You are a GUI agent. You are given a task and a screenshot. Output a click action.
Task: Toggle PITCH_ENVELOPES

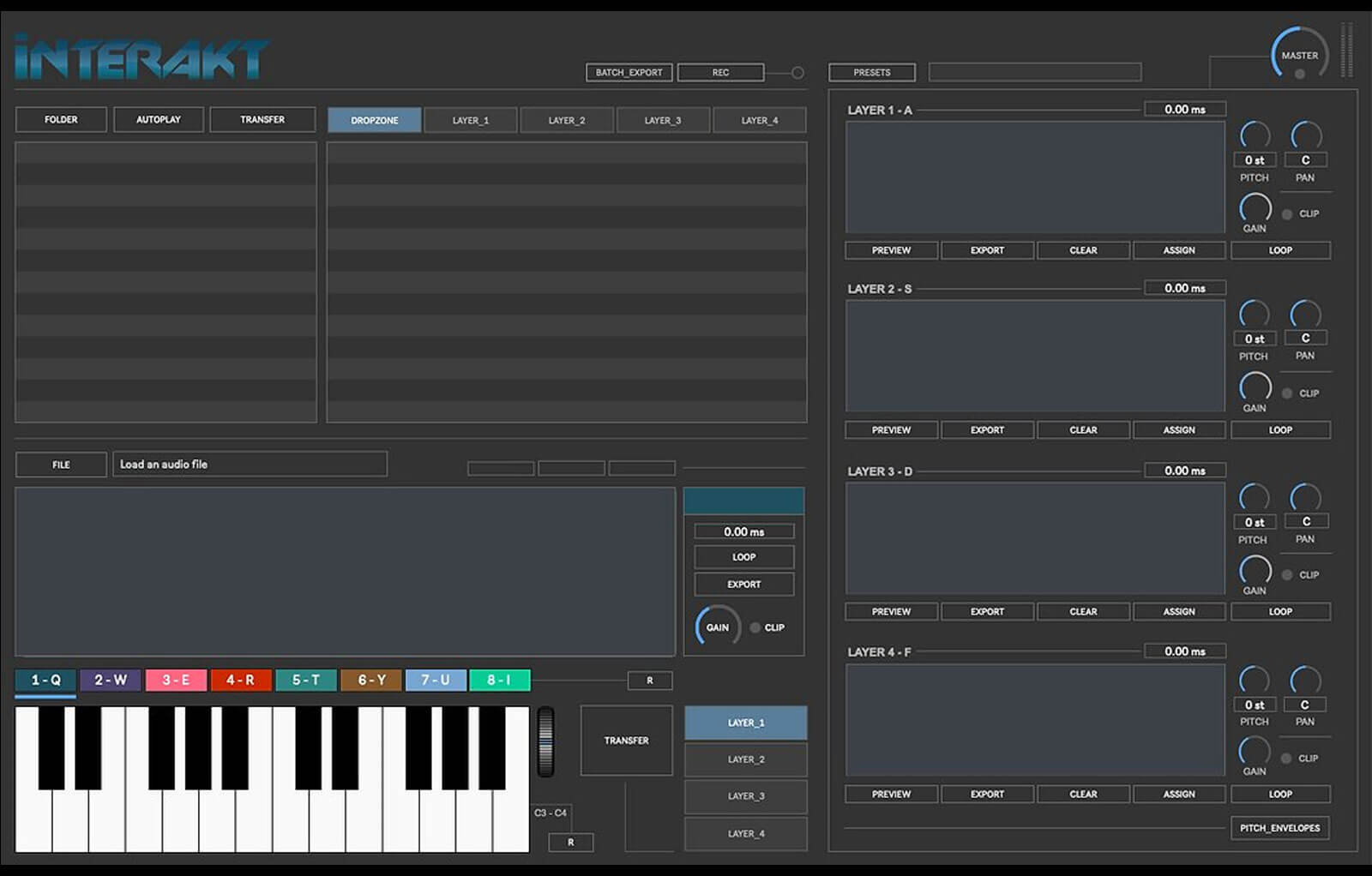coord(1279,828)
